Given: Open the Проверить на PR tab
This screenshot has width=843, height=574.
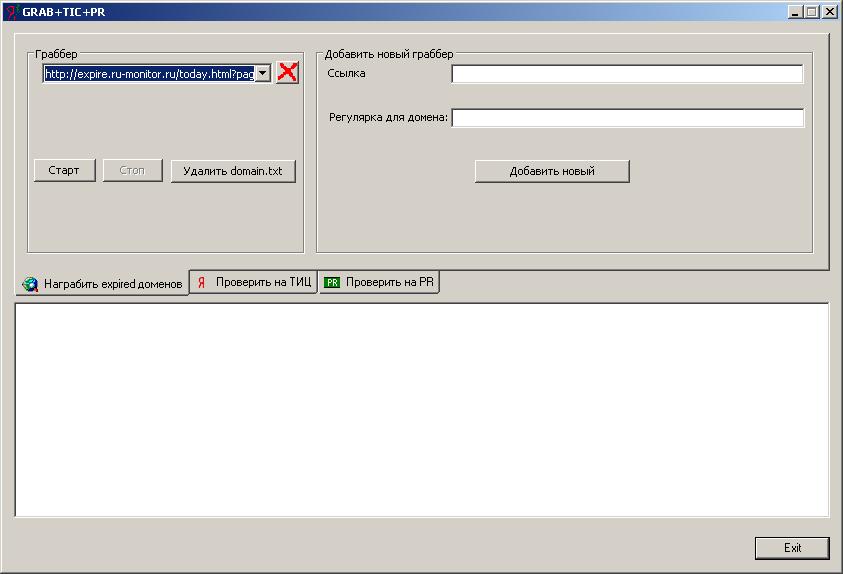Looking at the screenshot, I should tap(380, 282).
